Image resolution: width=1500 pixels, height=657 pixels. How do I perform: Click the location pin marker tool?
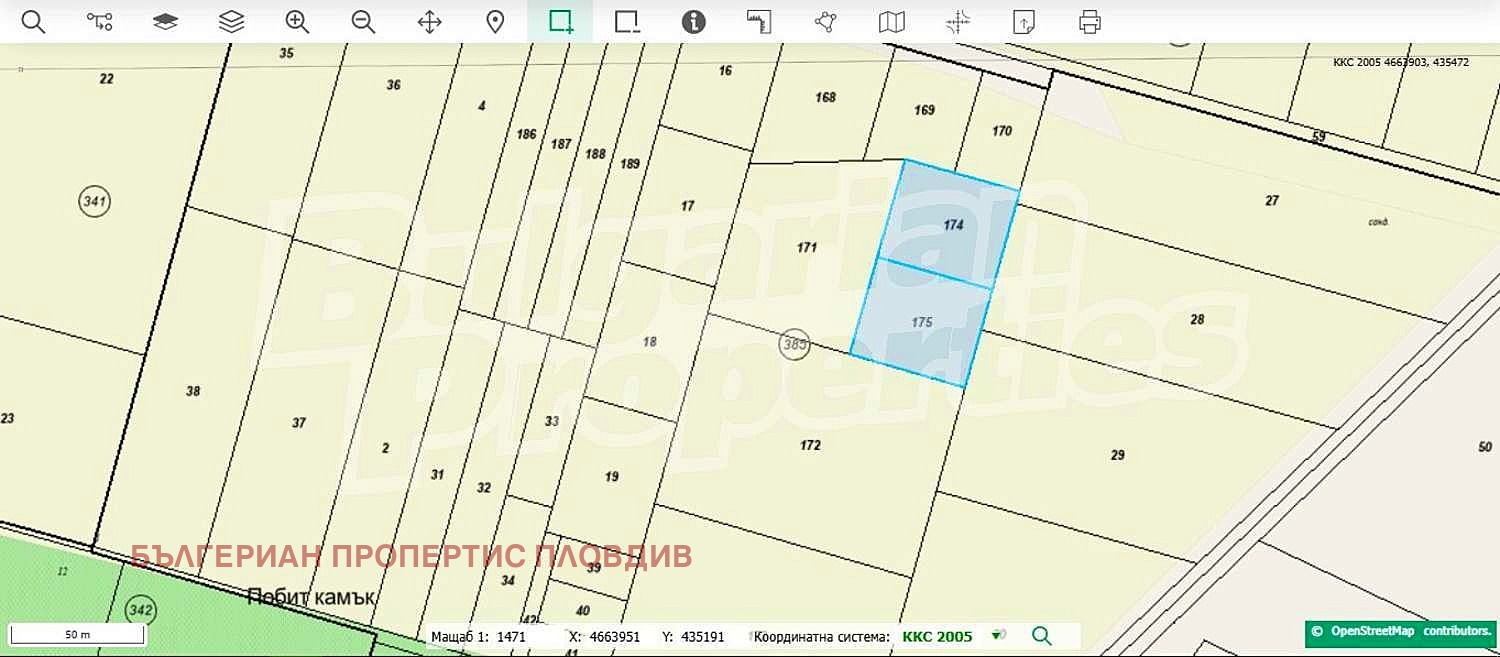[495, 22]
